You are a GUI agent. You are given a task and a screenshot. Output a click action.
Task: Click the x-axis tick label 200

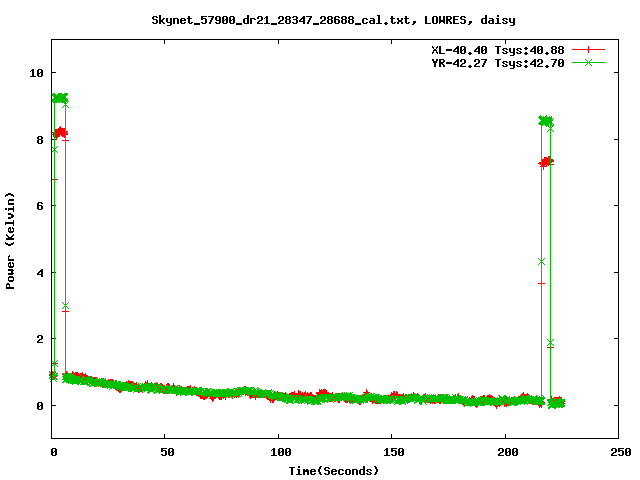pos(507,452)
